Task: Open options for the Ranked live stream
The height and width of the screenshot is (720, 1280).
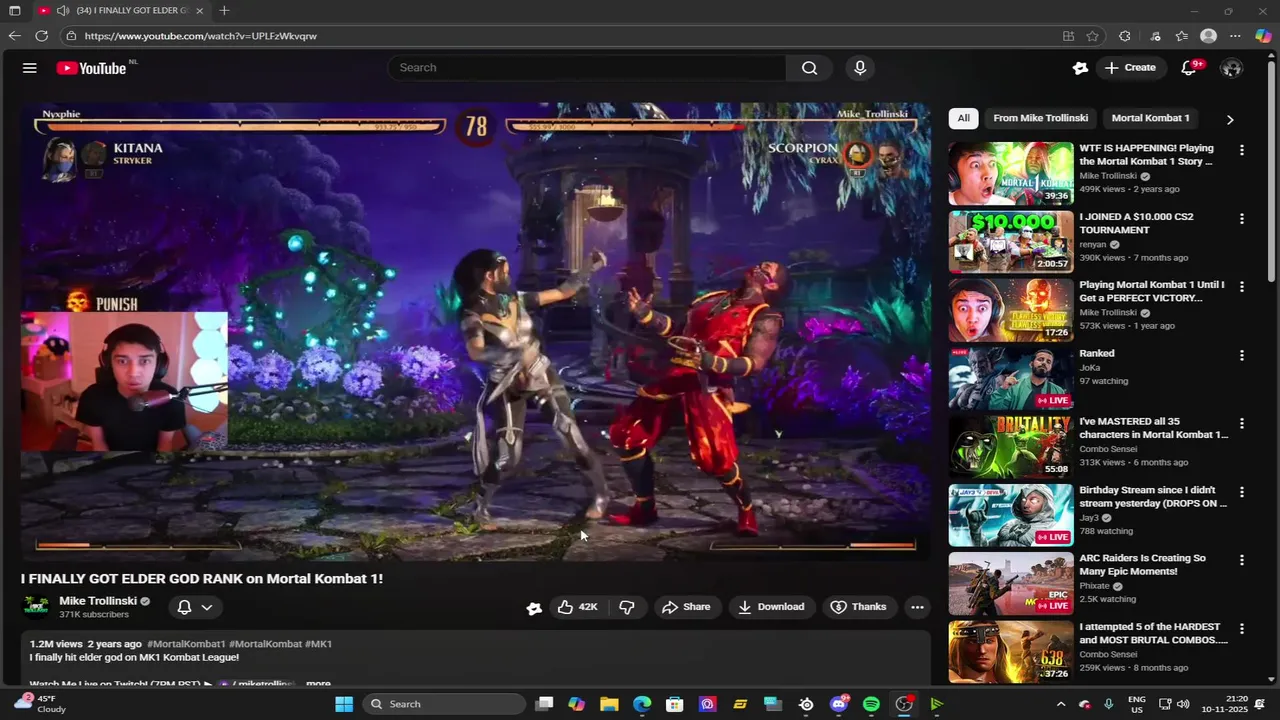Action: click(1242, 355)
